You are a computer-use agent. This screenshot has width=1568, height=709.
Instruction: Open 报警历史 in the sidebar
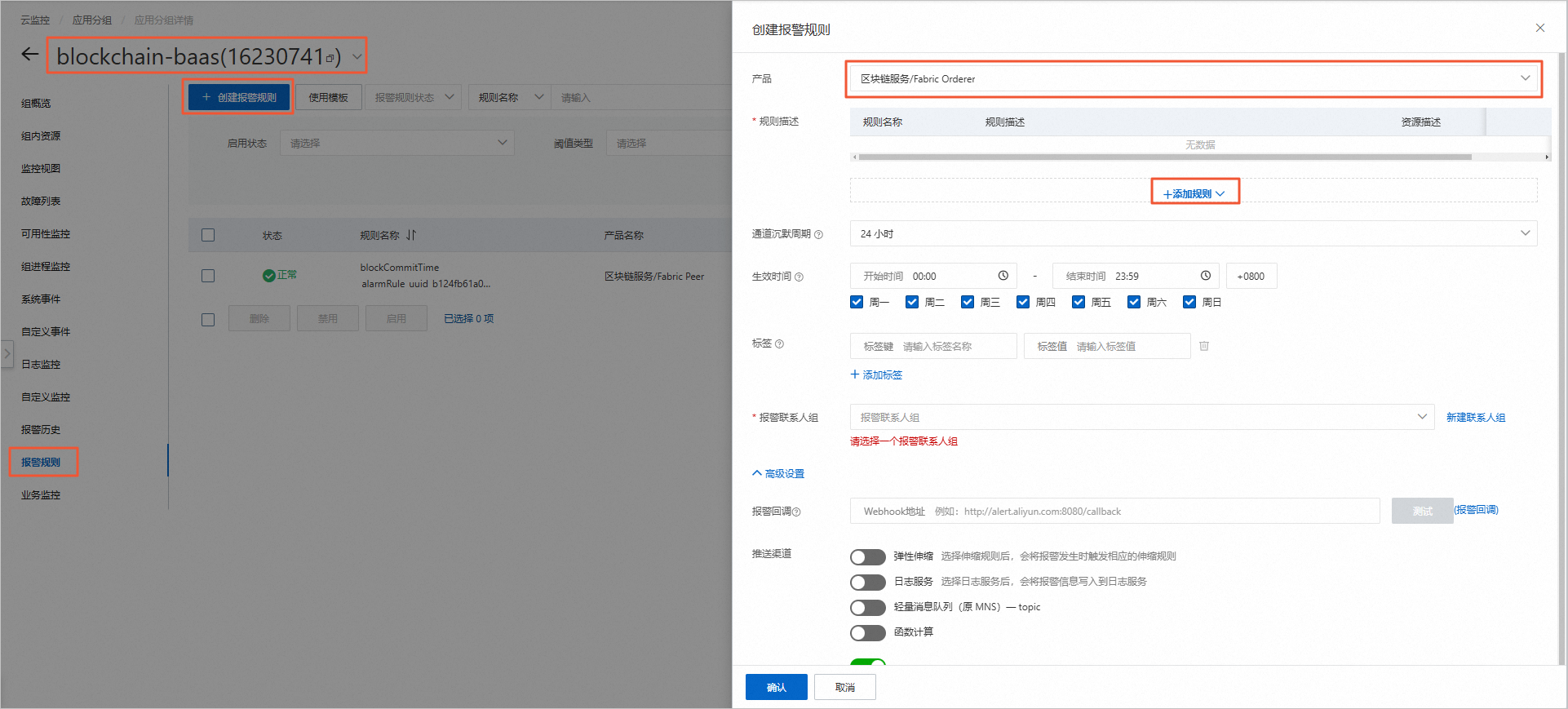[41, 430]
